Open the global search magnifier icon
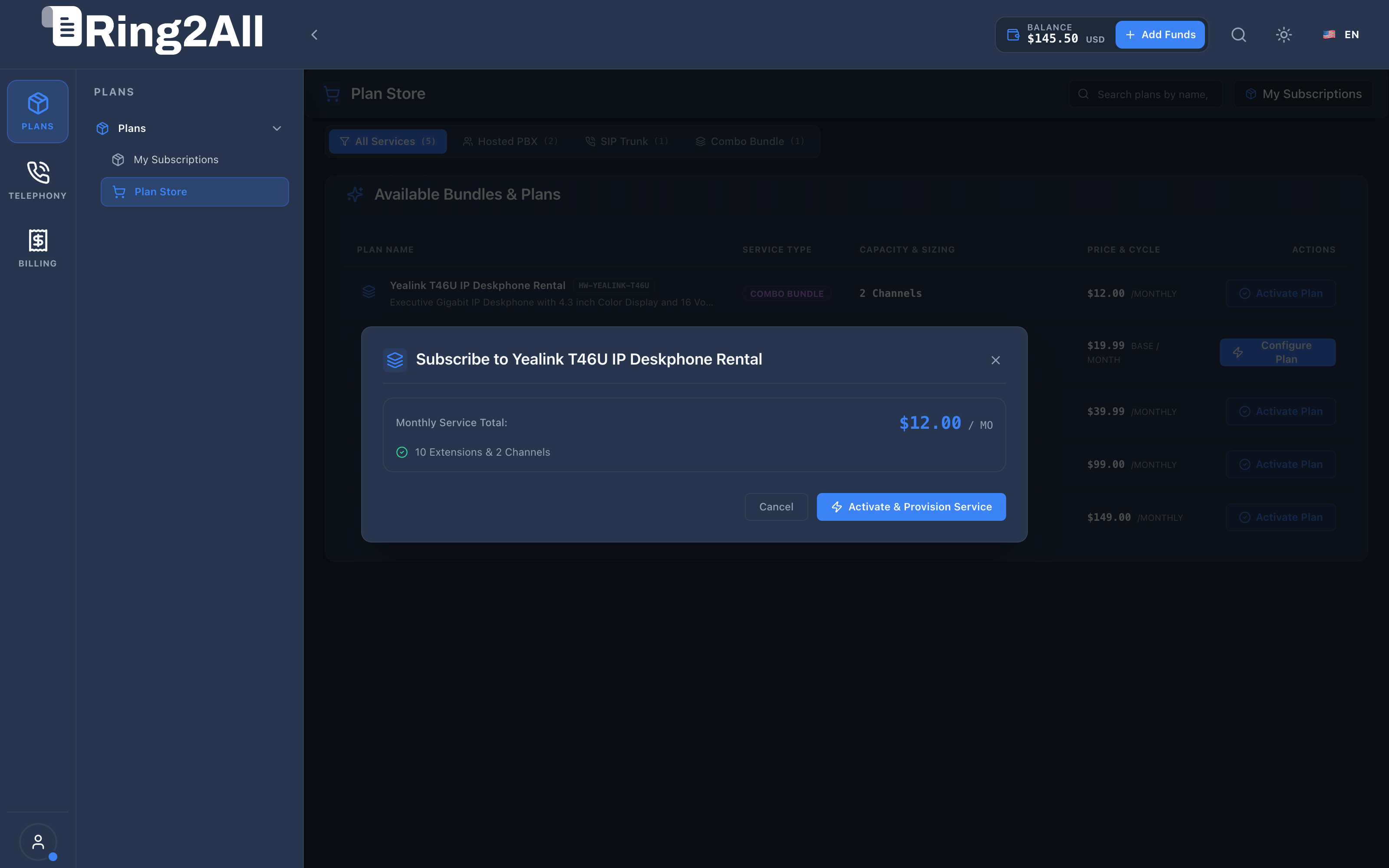1389x868 pixels. tap(1239, 35)
